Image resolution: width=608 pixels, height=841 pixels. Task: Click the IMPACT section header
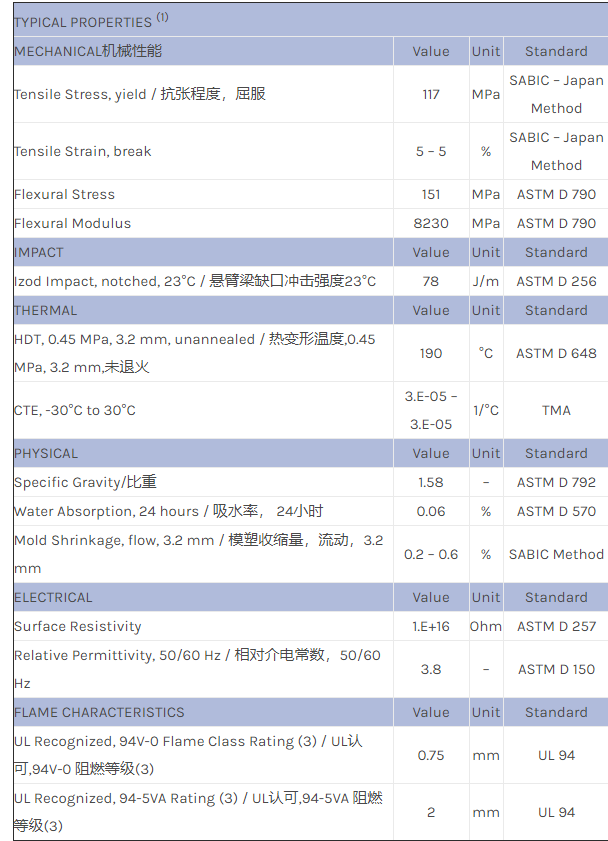pos(39,252)
